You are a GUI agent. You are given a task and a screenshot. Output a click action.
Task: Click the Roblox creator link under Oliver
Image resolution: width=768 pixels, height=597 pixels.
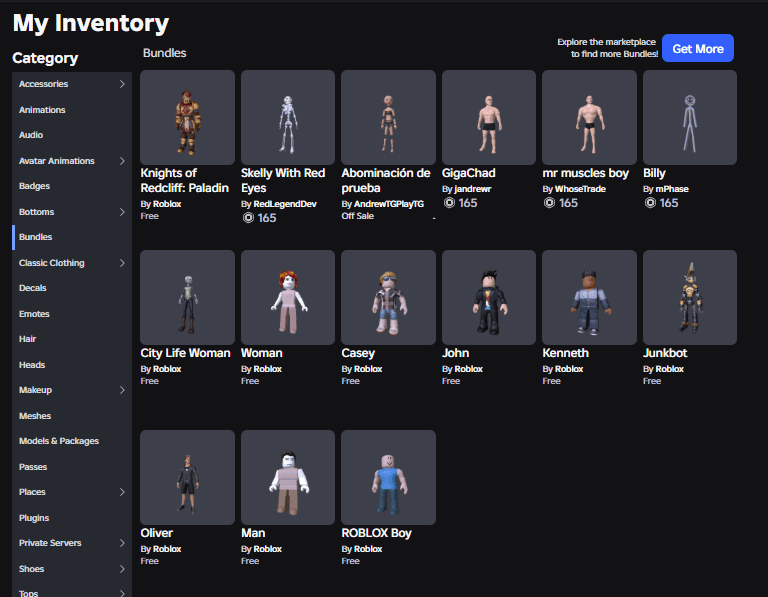coord(167,549)
